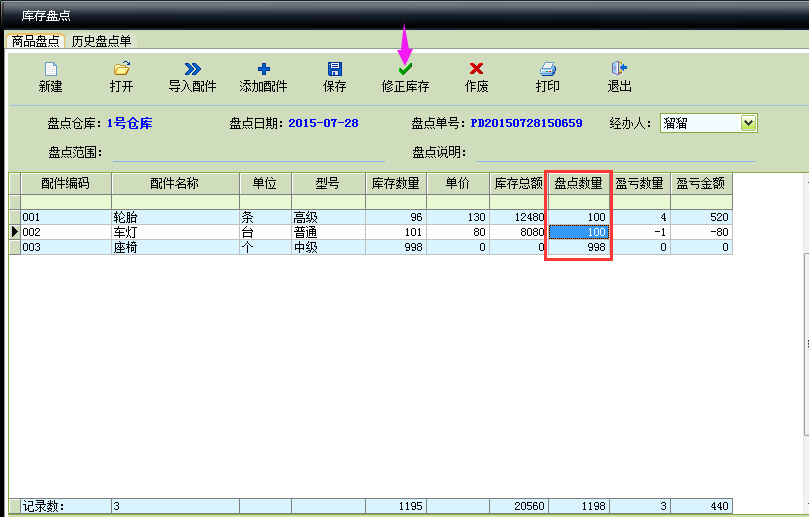Viewport: 809px width, 517px height.
Task: Click the 单位 column header
Action: 265,183
